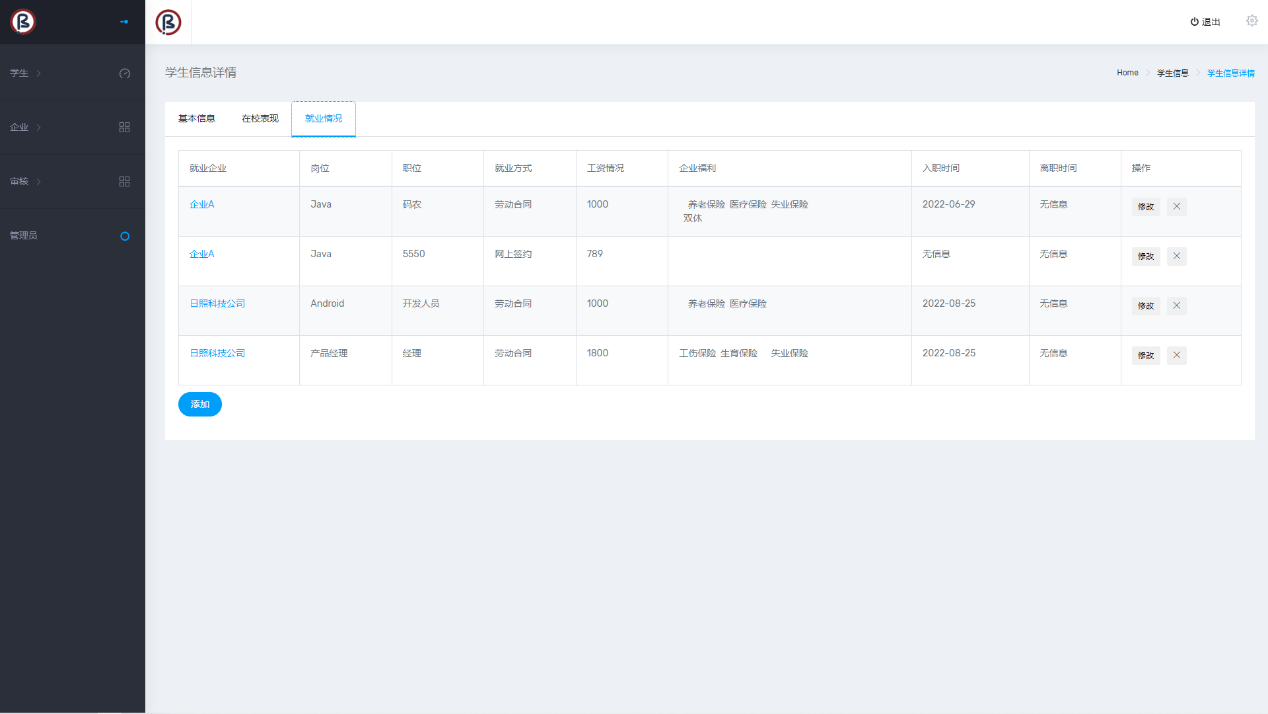Expand the 学生 sidebar menu

25,73
